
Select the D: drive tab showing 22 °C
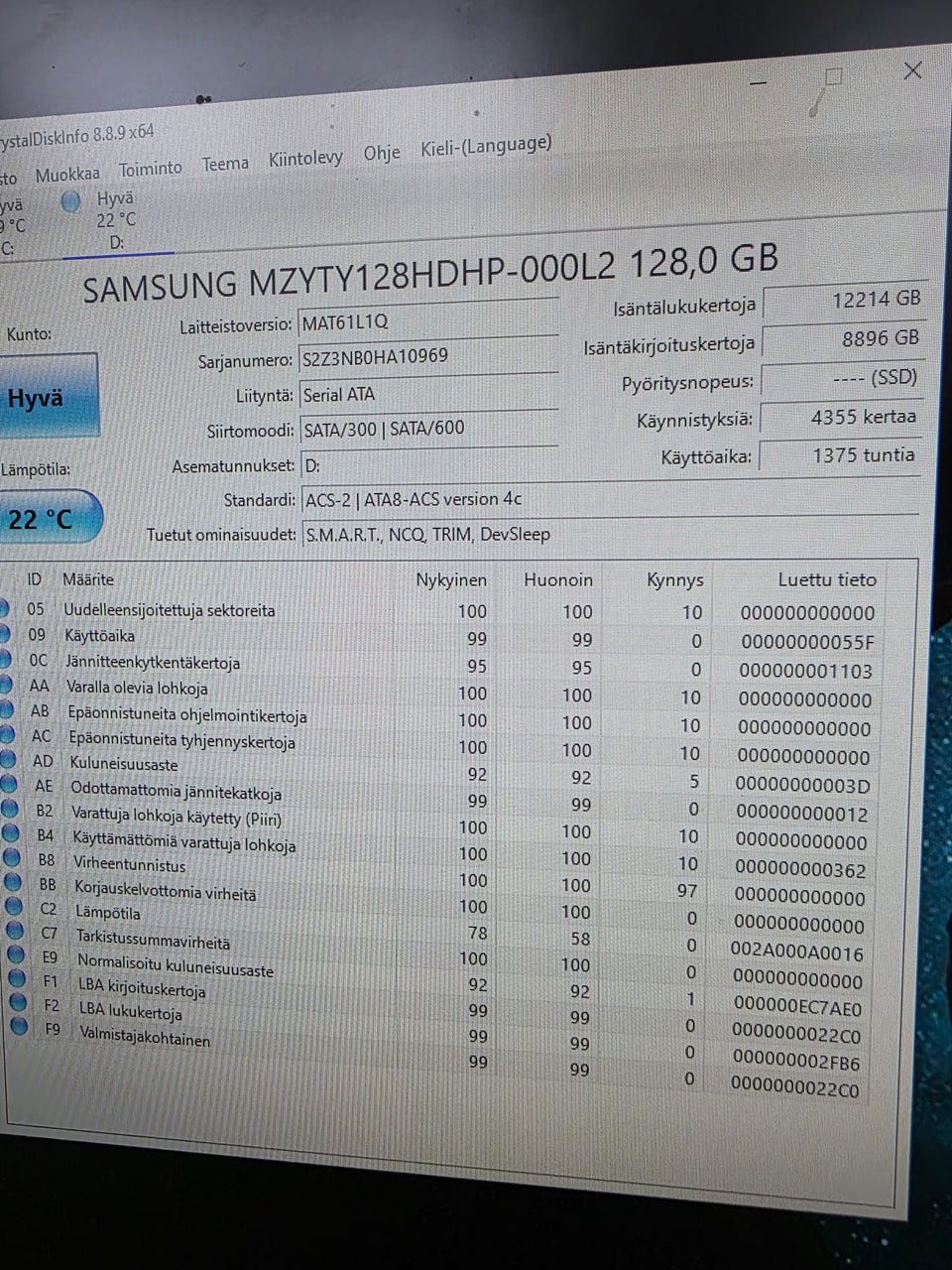(117, 220)
